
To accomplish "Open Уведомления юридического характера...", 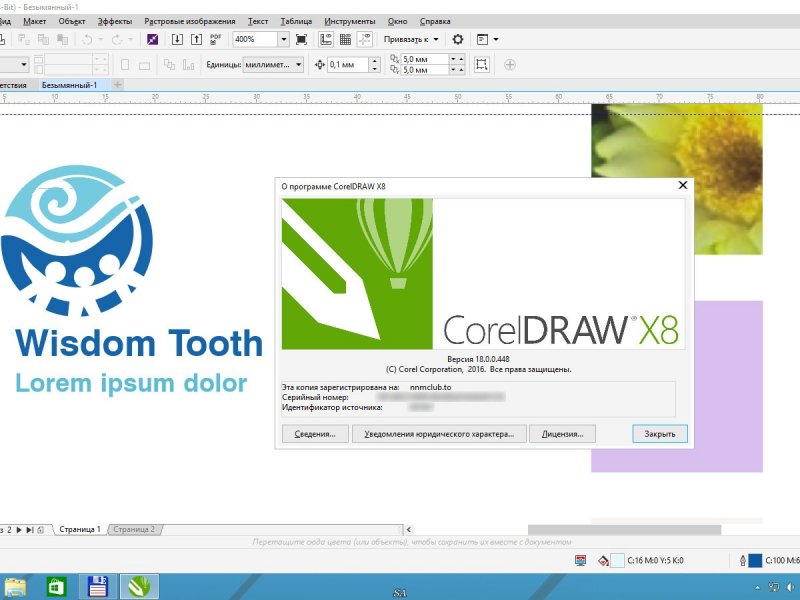I will 439,434.
